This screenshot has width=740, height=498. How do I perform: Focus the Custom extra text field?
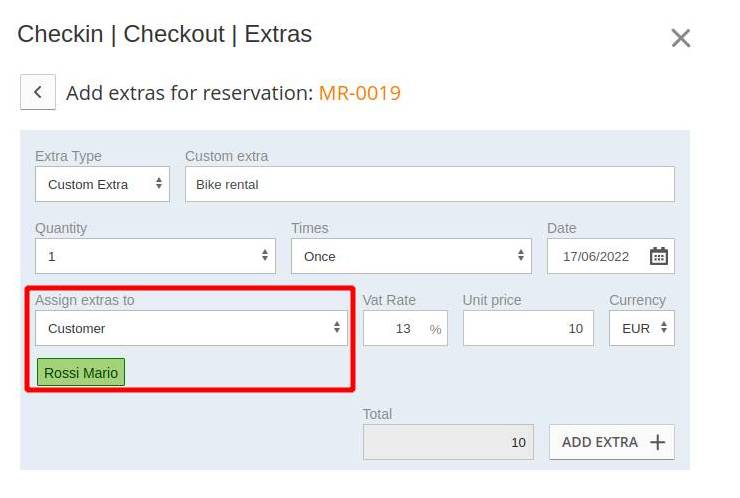[x=430, y=184]
